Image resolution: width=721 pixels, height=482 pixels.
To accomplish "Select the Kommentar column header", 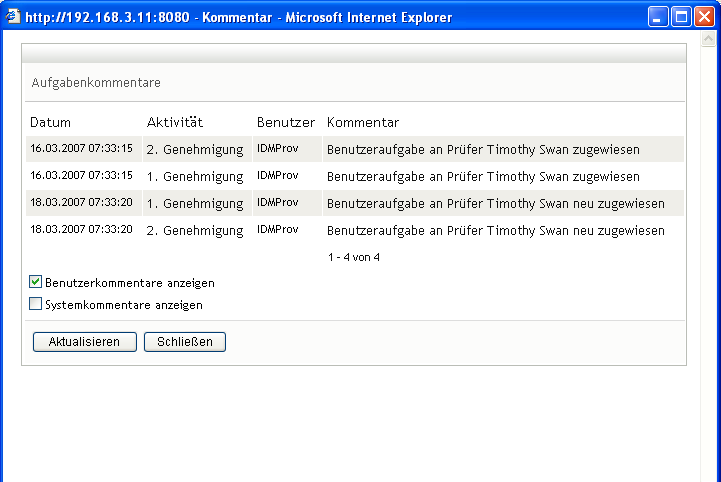I will pyautogui.click(x=363, y=123).
